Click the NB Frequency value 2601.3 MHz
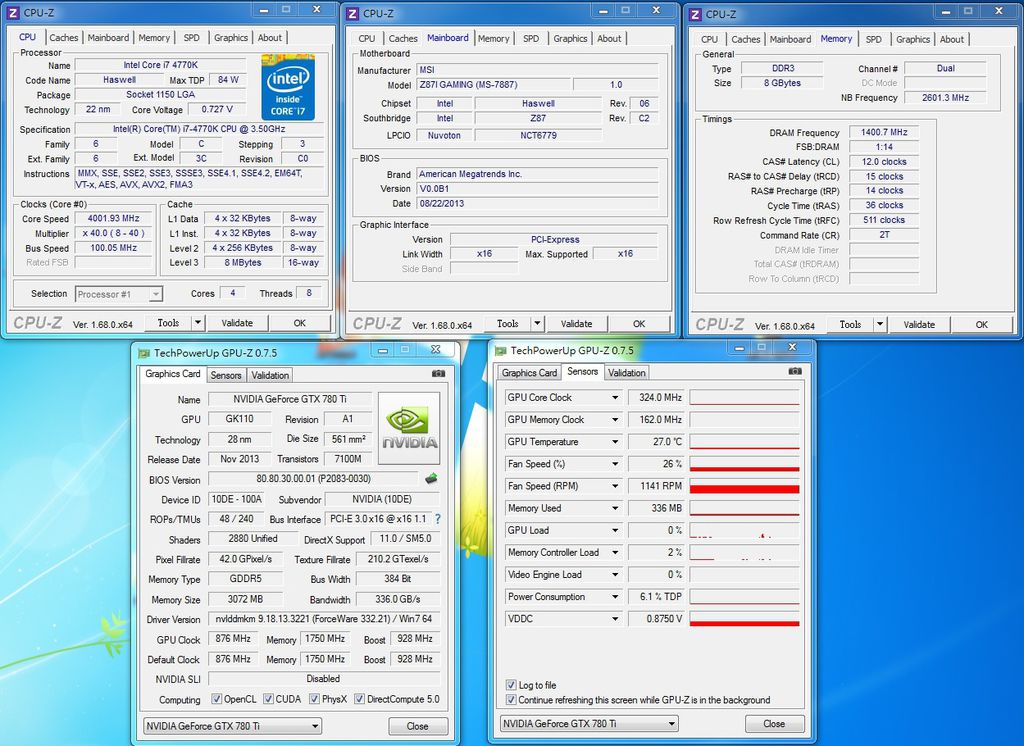The image size is (1024, 746). pos(945,97)
